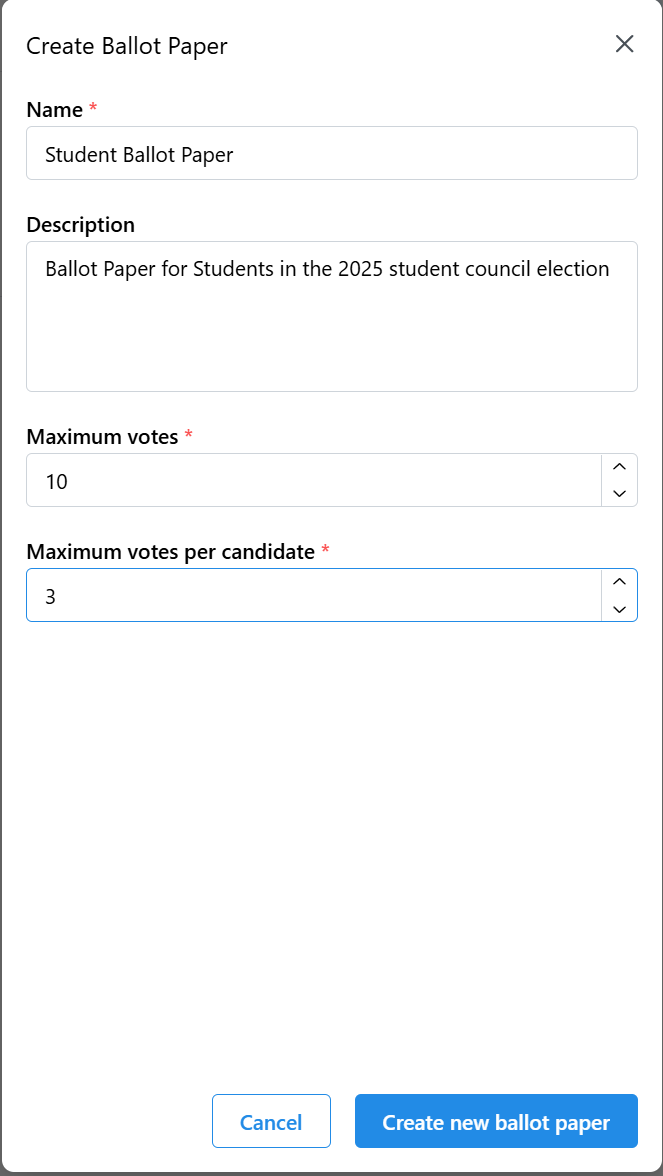Click the Maximum votes label
The image size is (663, 1176).
click(102, 437)
